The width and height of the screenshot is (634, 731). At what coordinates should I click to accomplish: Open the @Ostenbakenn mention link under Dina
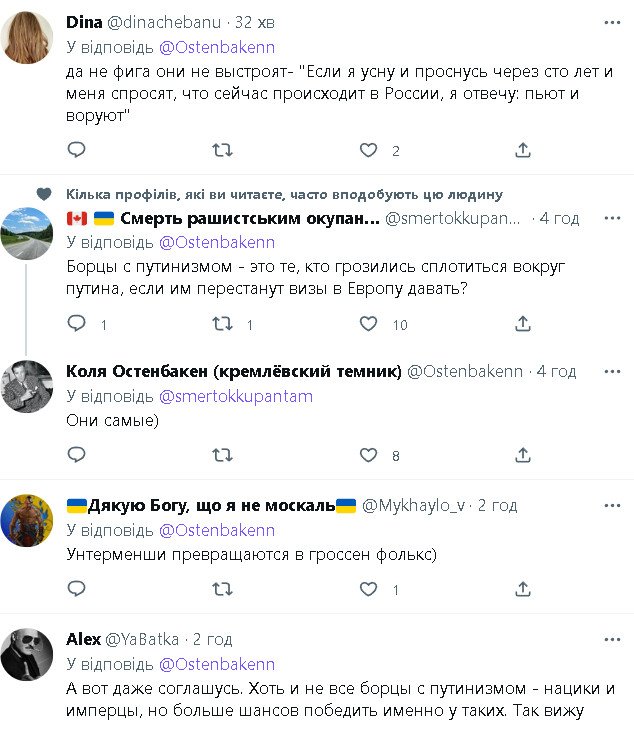coord(217,46)
